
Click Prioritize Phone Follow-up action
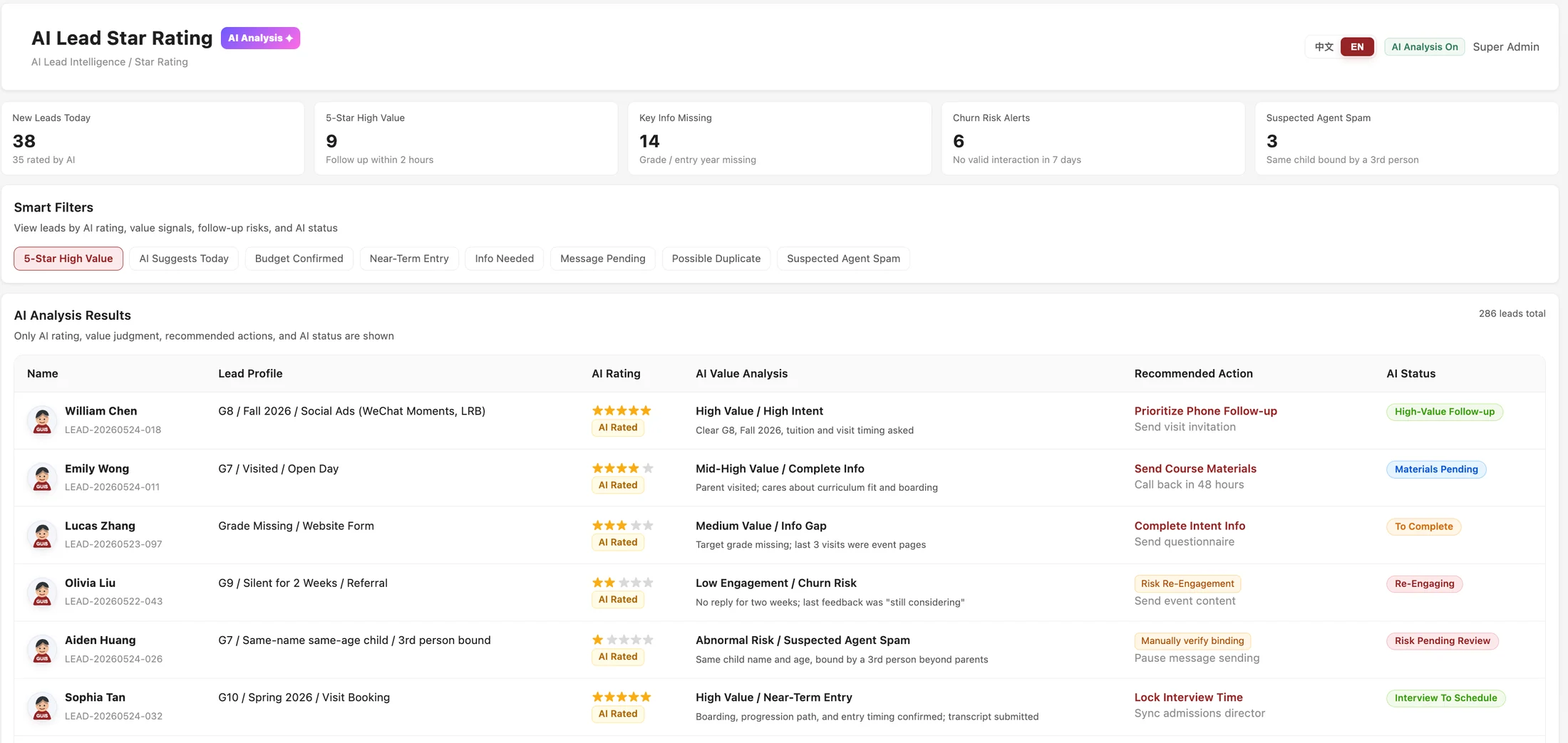click(1205, 411)
